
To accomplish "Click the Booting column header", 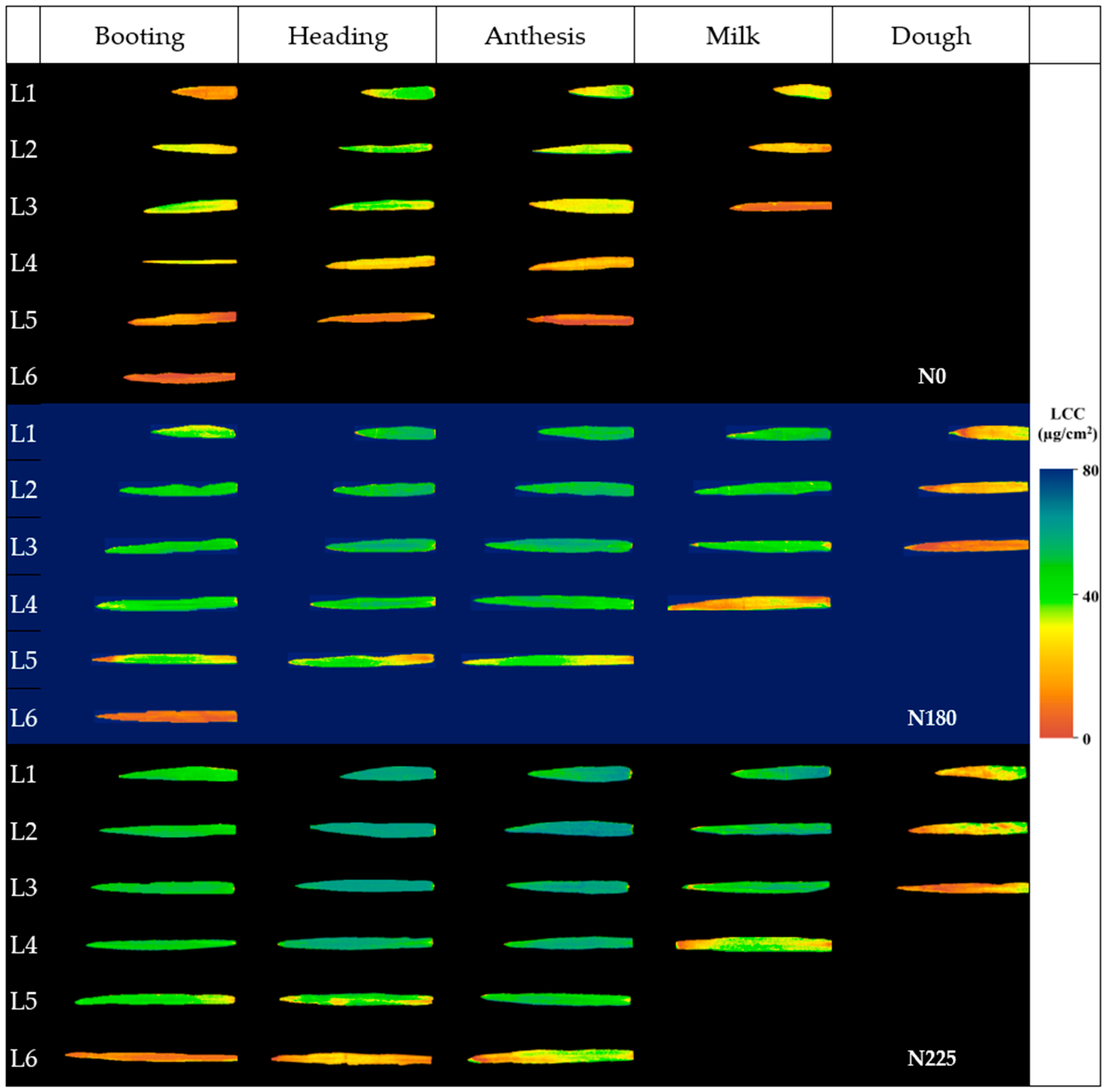I will click(x=139, y=36).
